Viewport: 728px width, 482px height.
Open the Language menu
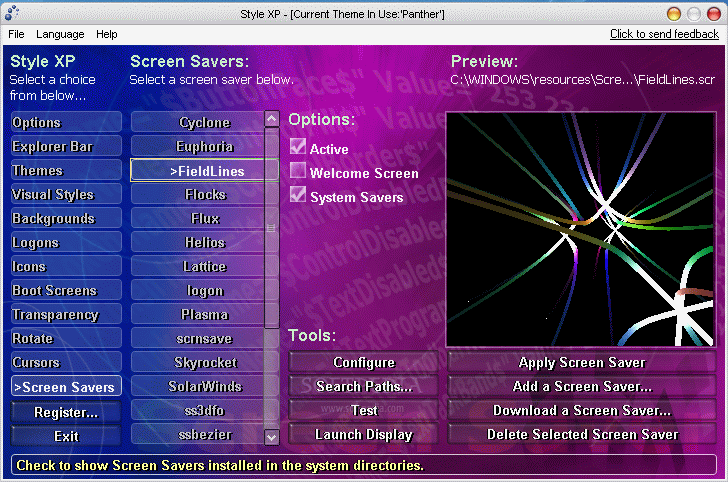[60, 34]
